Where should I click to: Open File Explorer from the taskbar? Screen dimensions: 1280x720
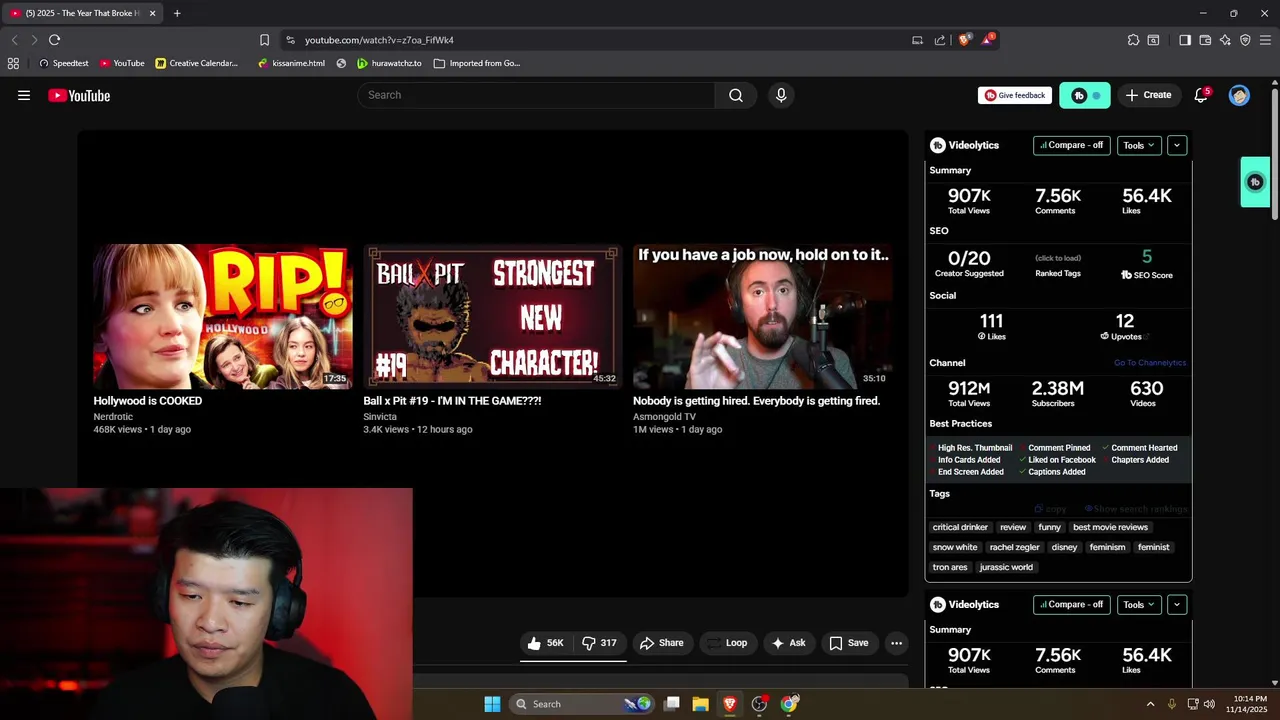click(700, 704)
